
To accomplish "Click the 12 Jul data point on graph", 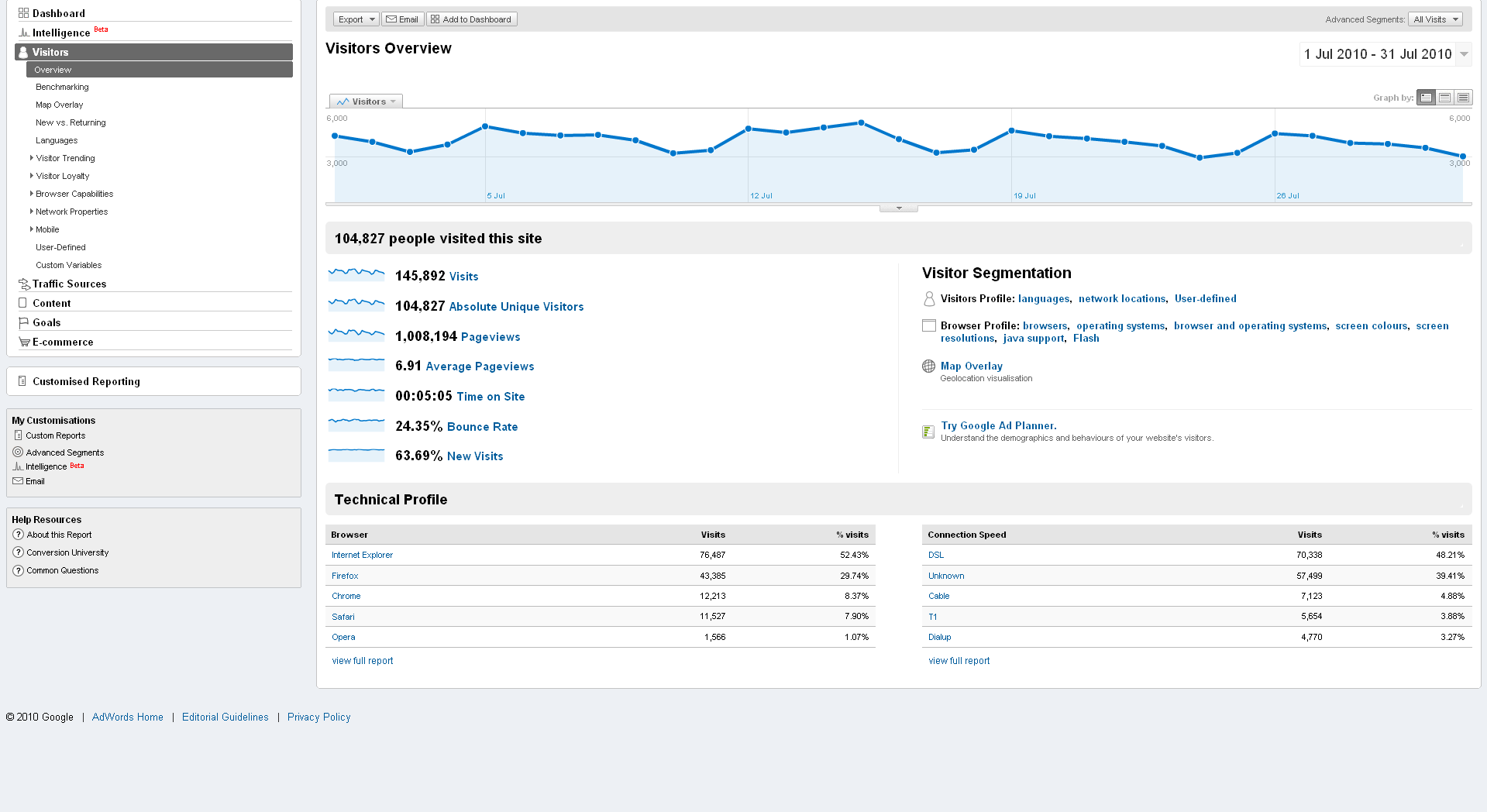I will tap(749, 129).
